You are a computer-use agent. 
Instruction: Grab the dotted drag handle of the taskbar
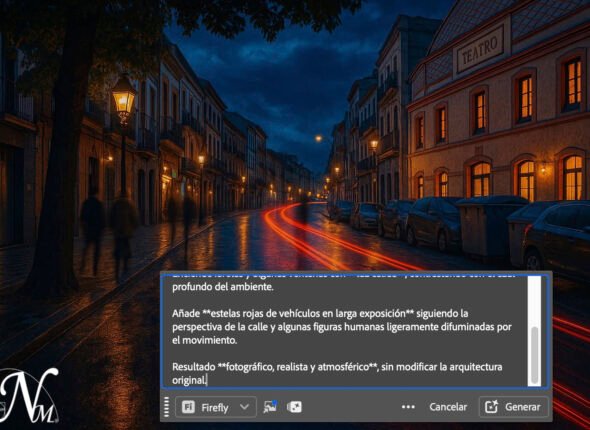tap(167, 407)
